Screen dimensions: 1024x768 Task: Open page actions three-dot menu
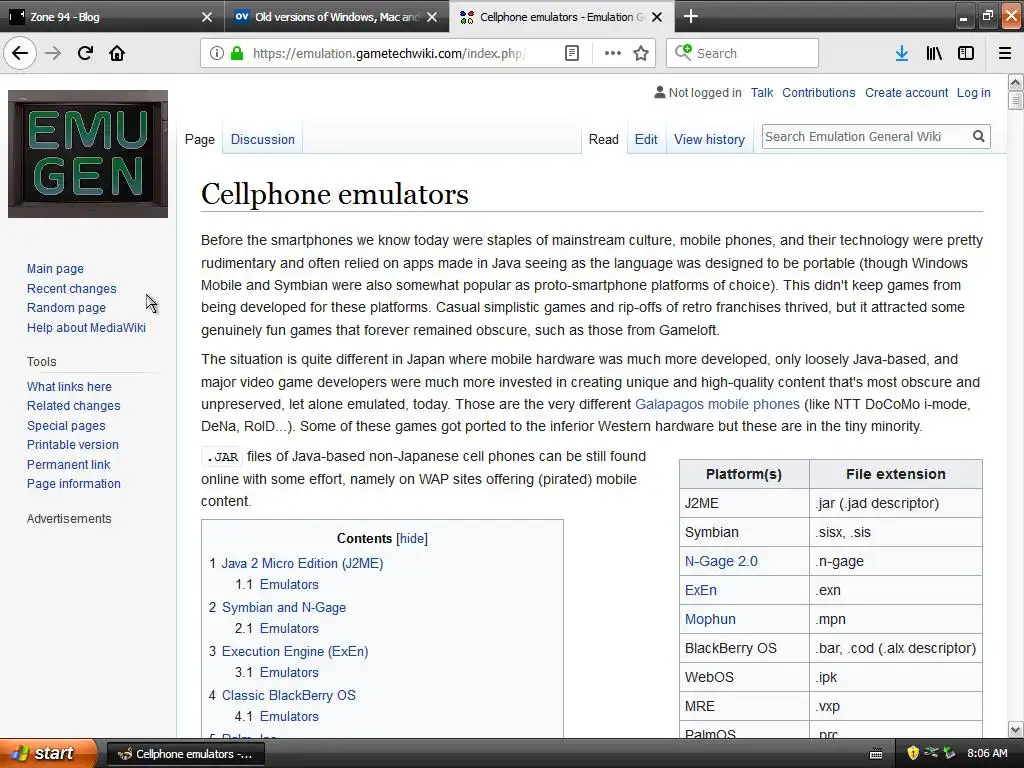[613, 53]
